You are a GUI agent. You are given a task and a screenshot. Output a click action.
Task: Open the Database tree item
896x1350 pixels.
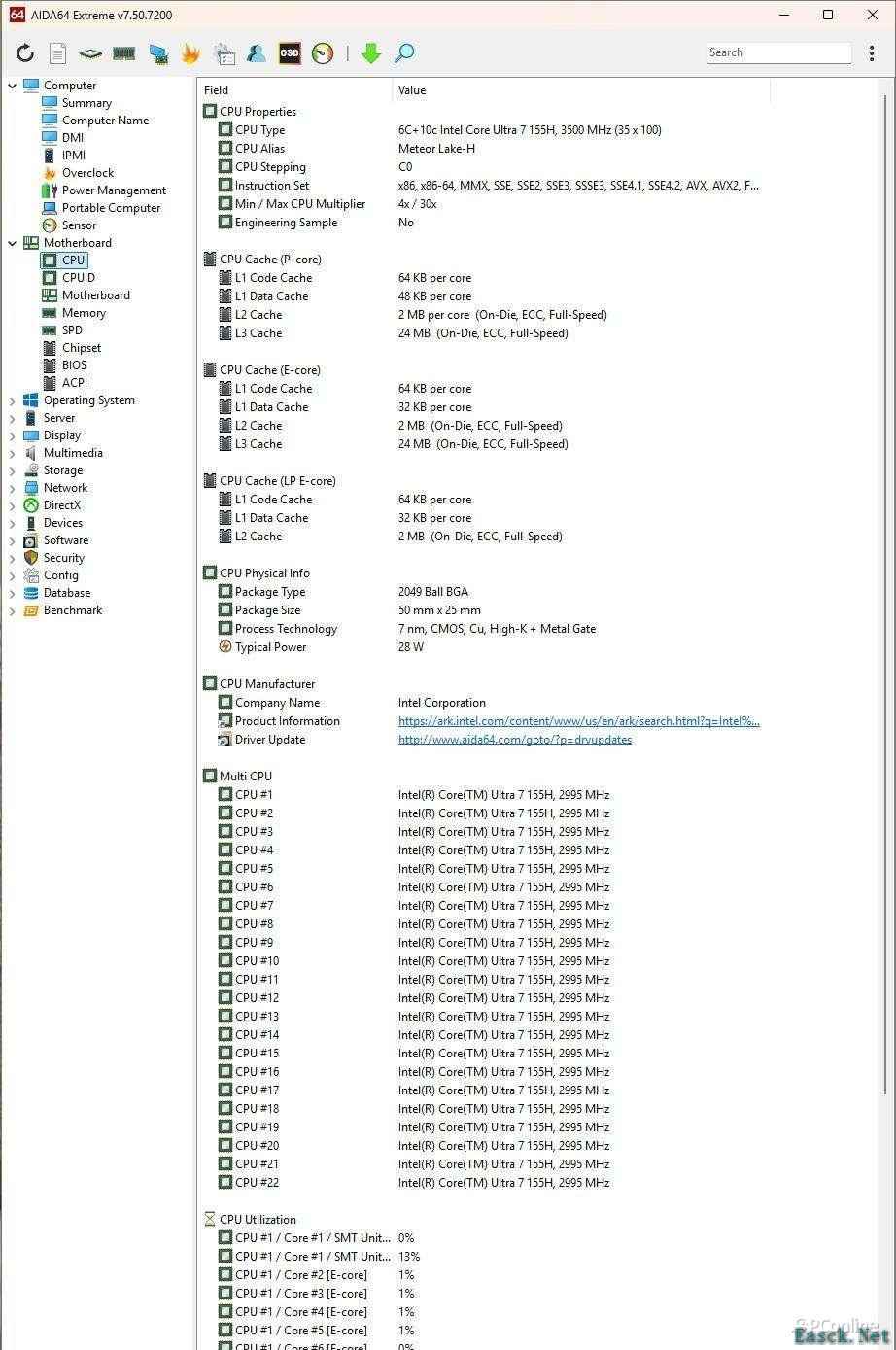click(x=66, y=593)
